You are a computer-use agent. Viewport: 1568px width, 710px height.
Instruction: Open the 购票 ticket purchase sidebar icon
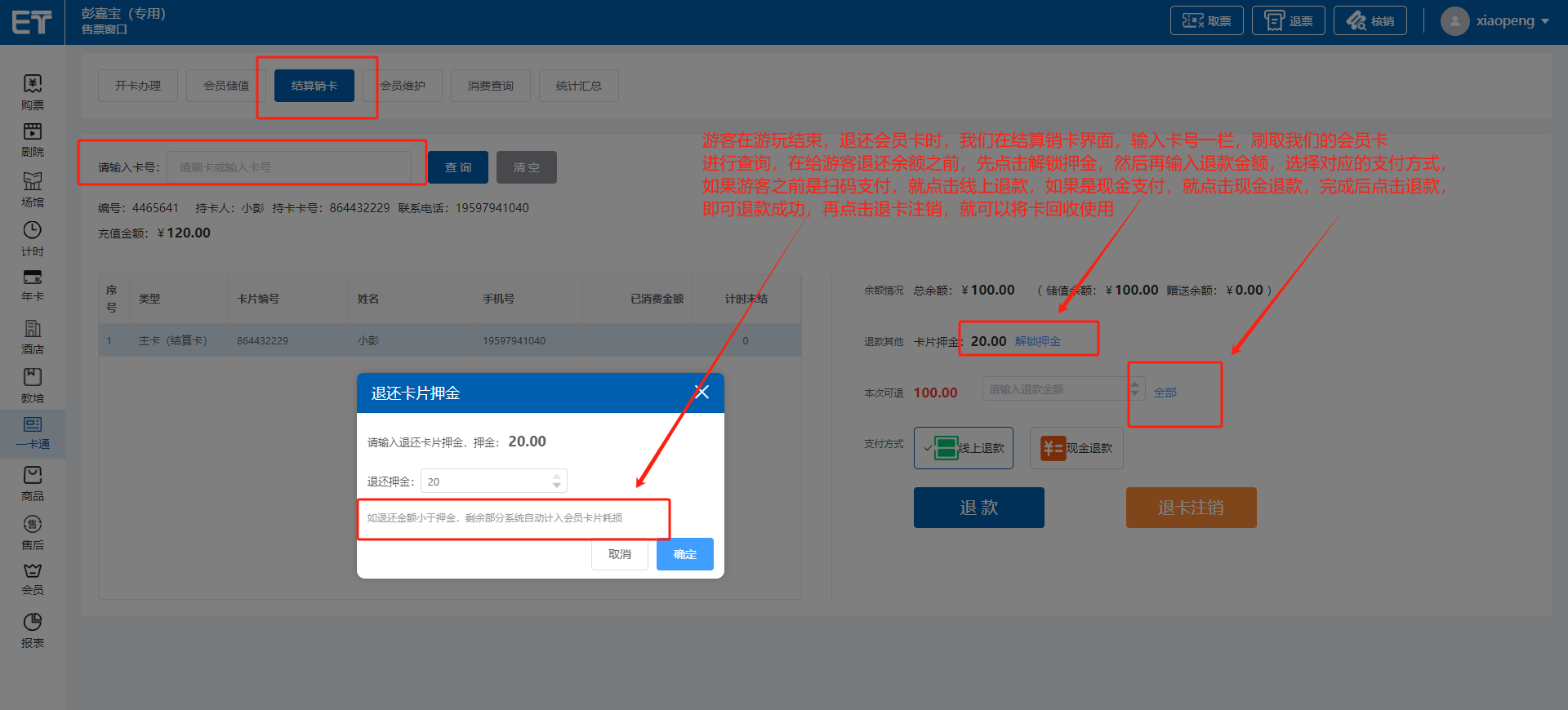click(x=33, y=91)
